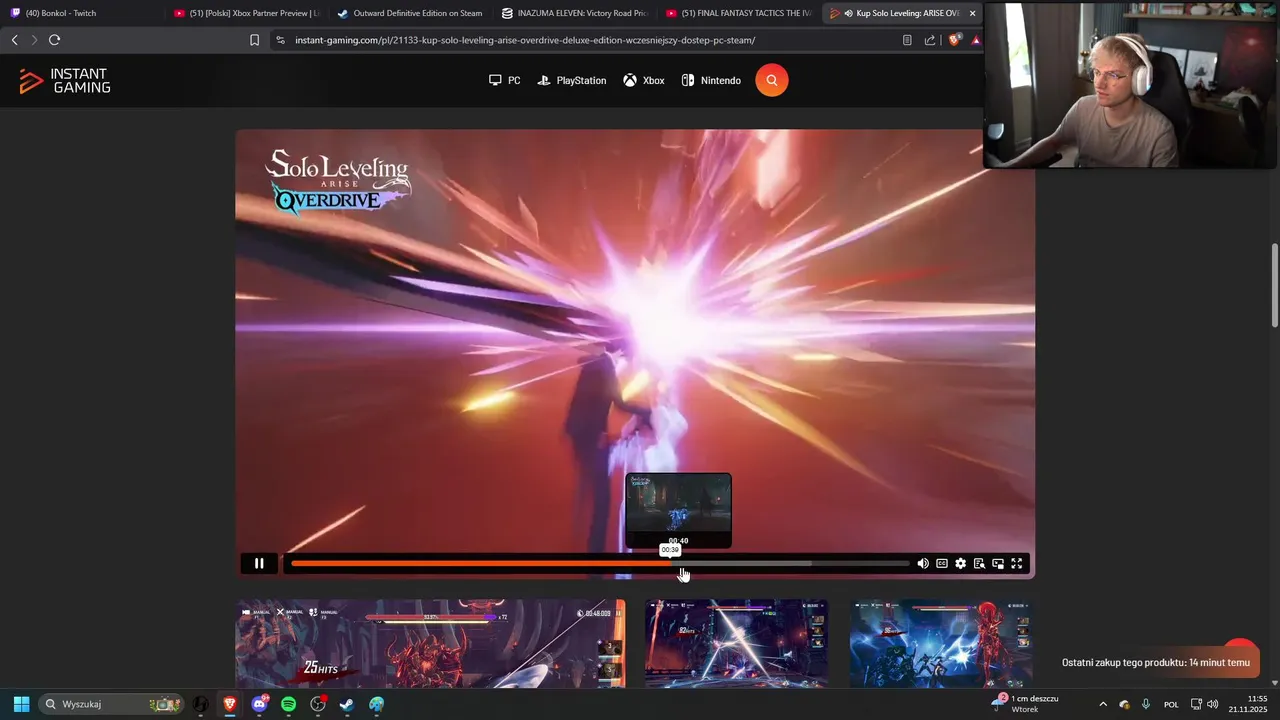Switch to the Xbox Partner Preview tab
The width and height of the screenshot is (1280, 720).
coord(246,13)
